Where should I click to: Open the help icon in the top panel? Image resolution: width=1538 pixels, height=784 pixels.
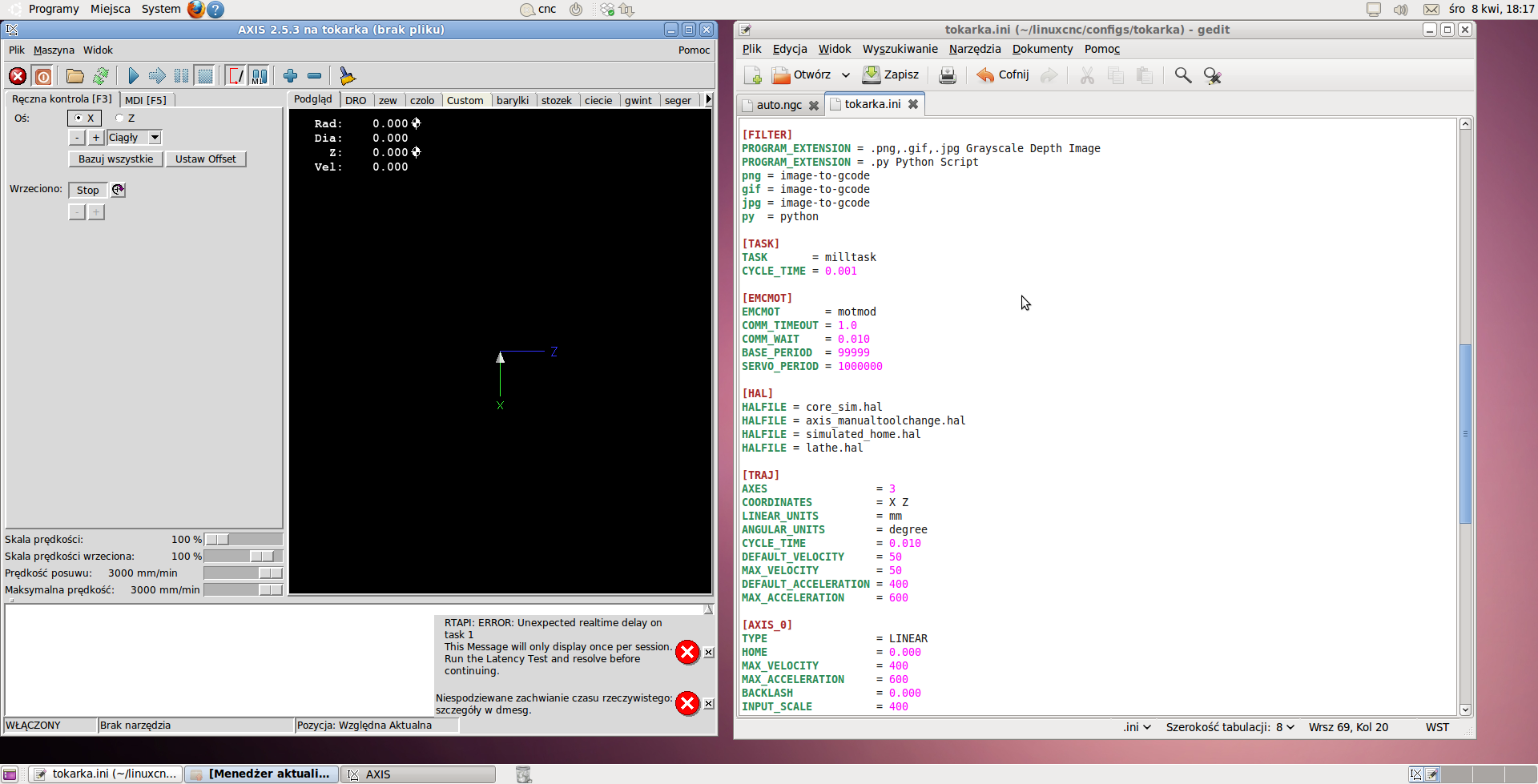215,9
